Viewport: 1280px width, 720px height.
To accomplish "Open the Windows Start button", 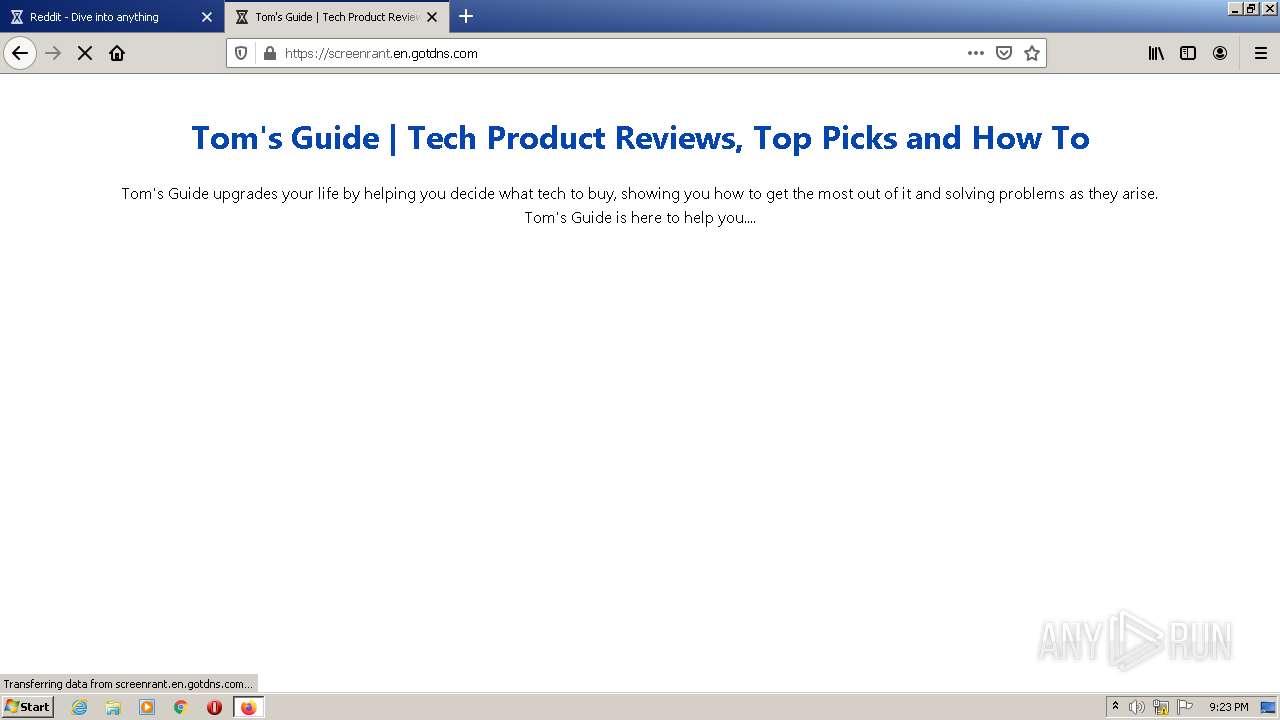I will coord(27,706).
